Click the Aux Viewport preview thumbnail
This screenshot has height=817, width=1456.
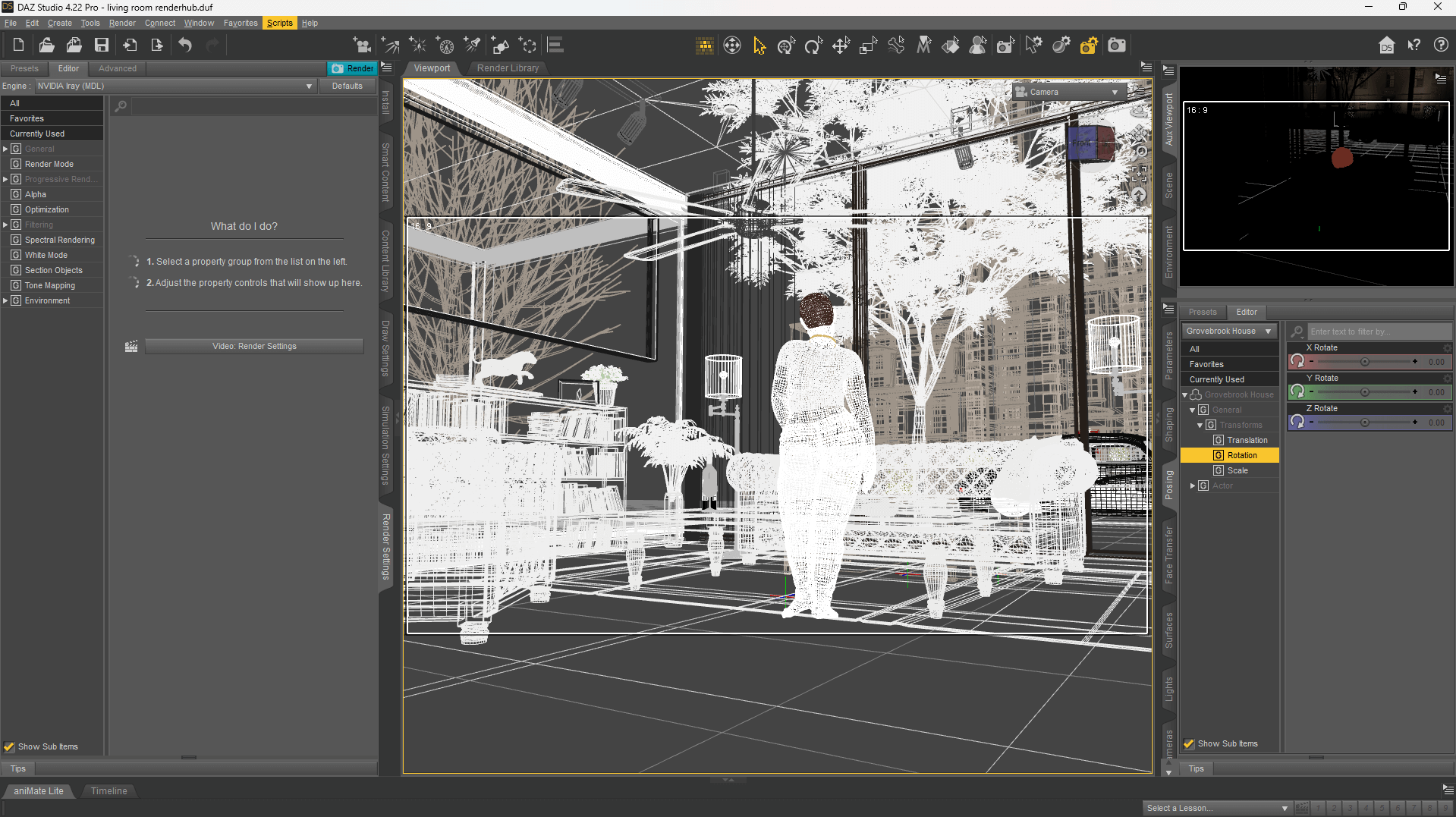coord(1316,176)
